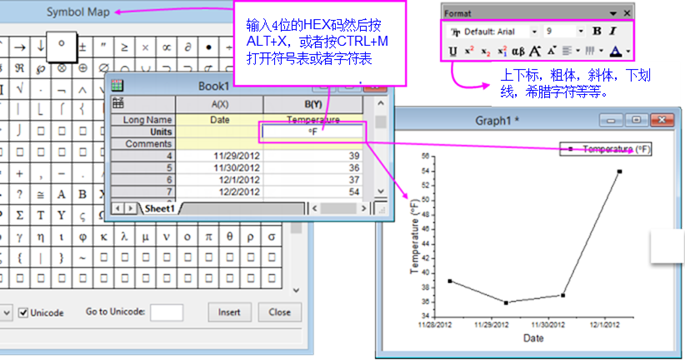The height and width of the screenshot is (363, 685).
Task: Click the Book1 vertical scrollbar down arrow
Action: coord(381,191)
